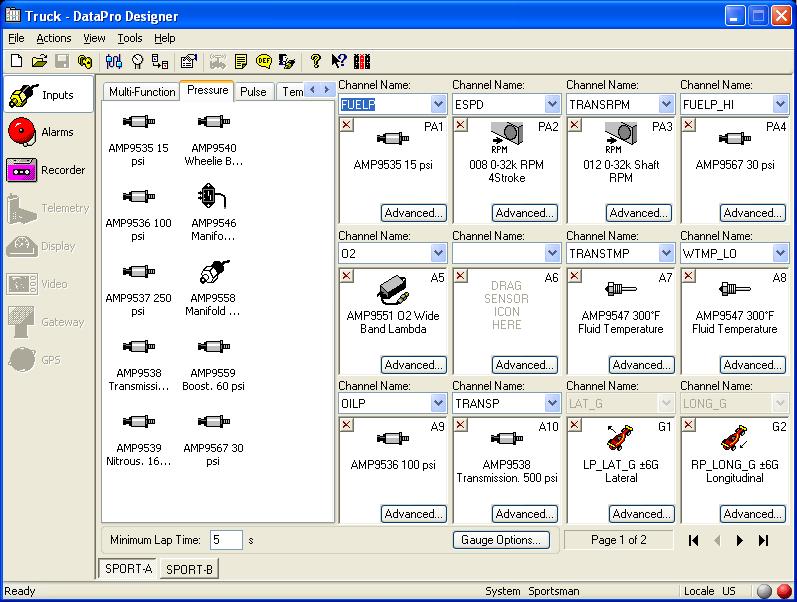This screenshot has width=797, height=602.
Task: Remove the sensor from channel PA1
Action: (347, 125)
